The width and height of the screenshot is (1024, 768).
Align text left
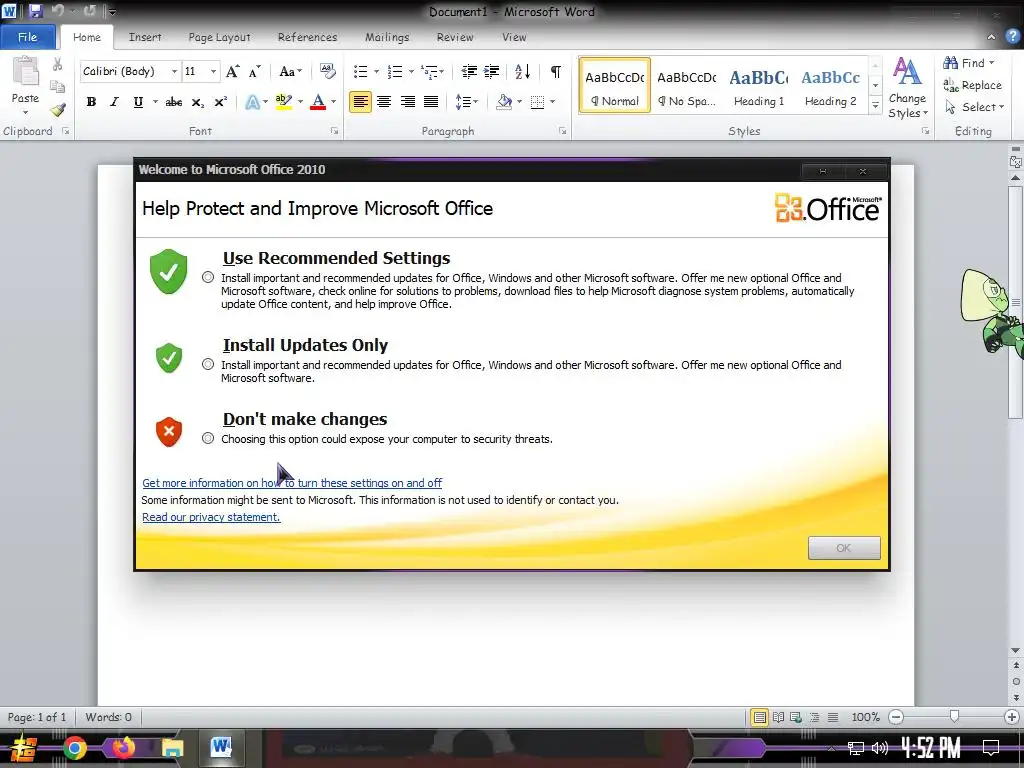[x=360, y=102]
